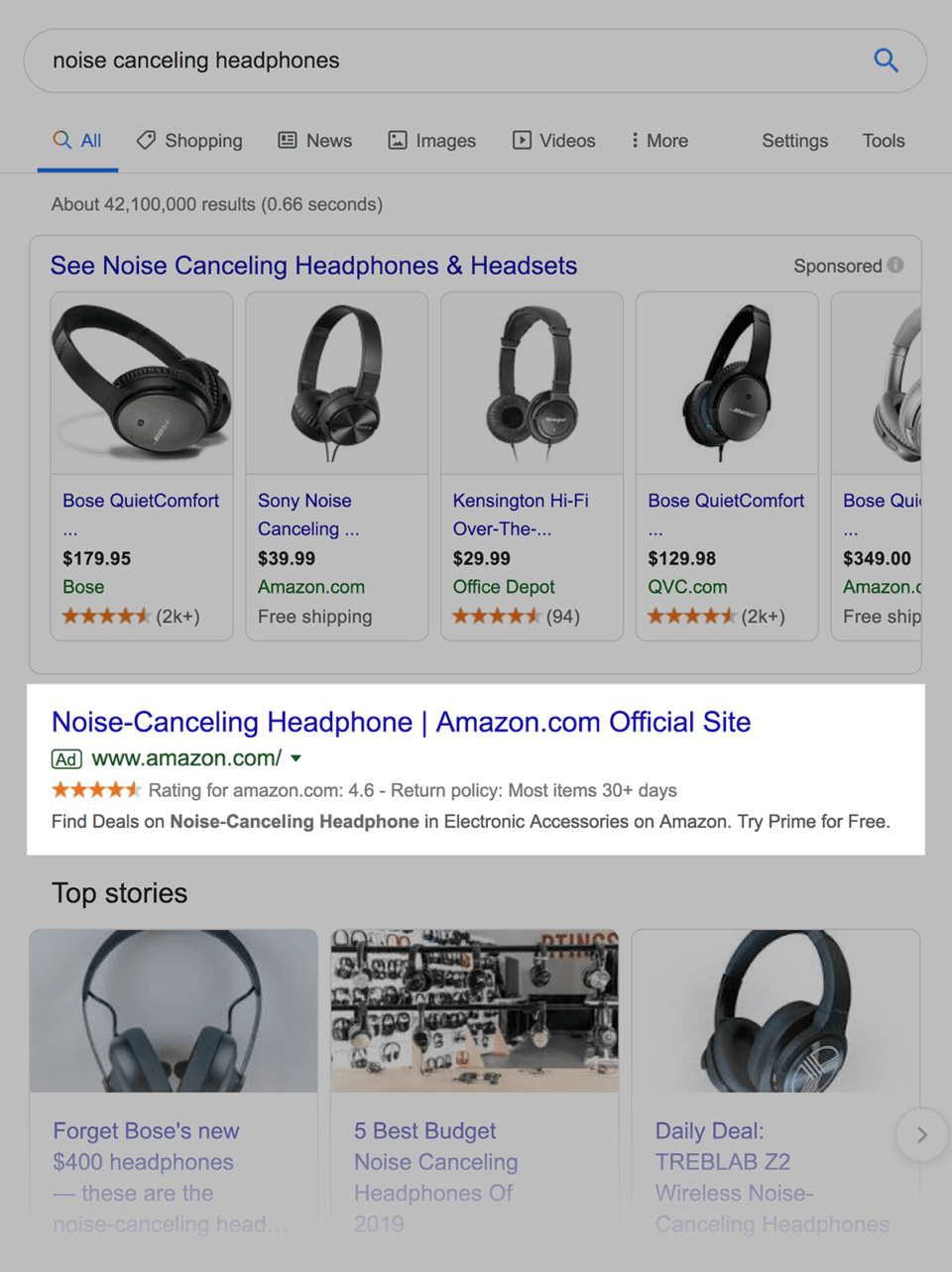
Task: Open Noise-Canceling Headphone Amazon.com Official Site ad
Action: point(401,722)
